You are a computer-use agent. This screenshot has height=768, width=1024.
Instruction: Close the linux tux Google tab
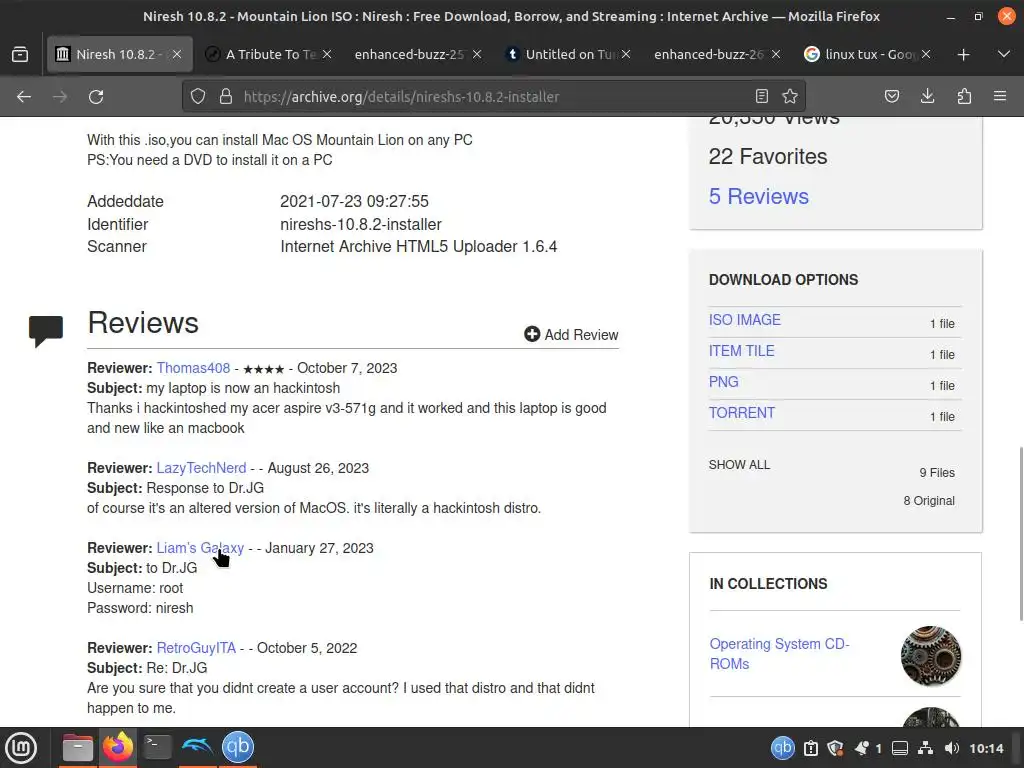click(x=926, y=54)
